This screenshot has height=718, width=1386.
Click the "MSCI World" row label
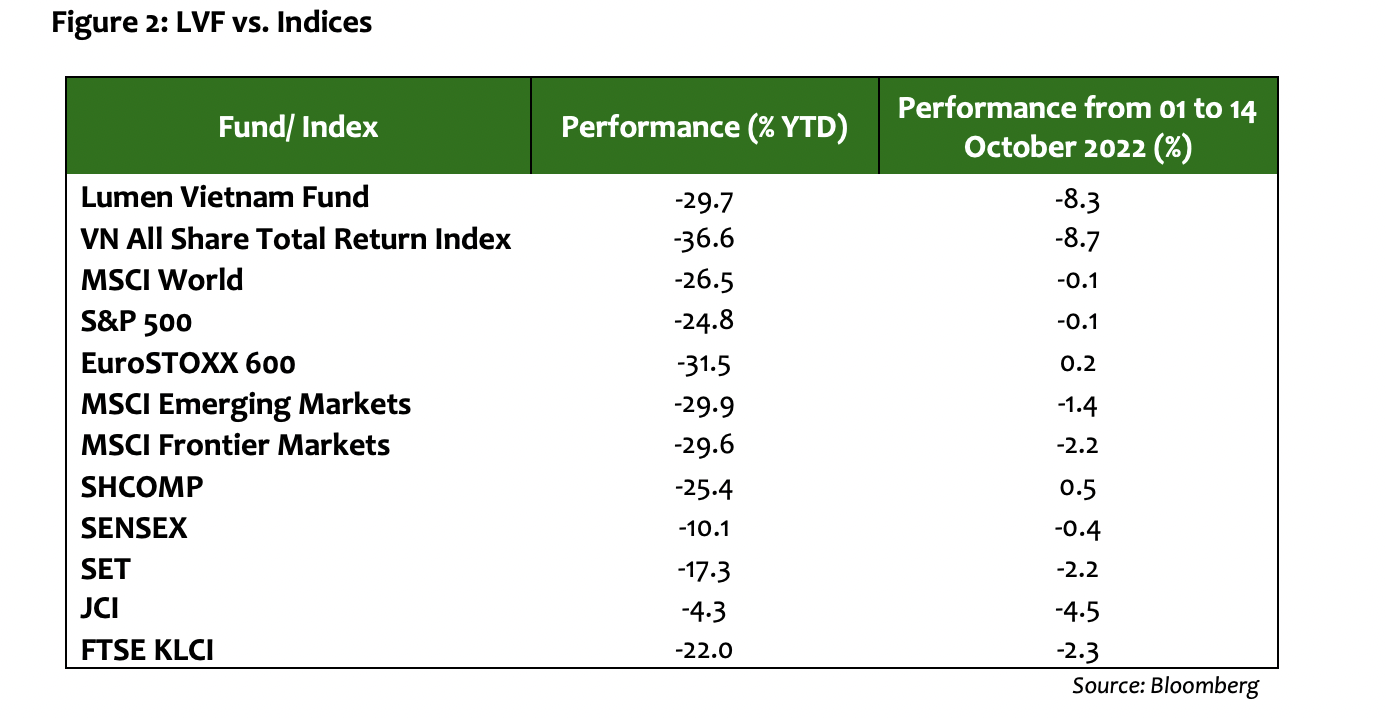(x=162, y=280)
